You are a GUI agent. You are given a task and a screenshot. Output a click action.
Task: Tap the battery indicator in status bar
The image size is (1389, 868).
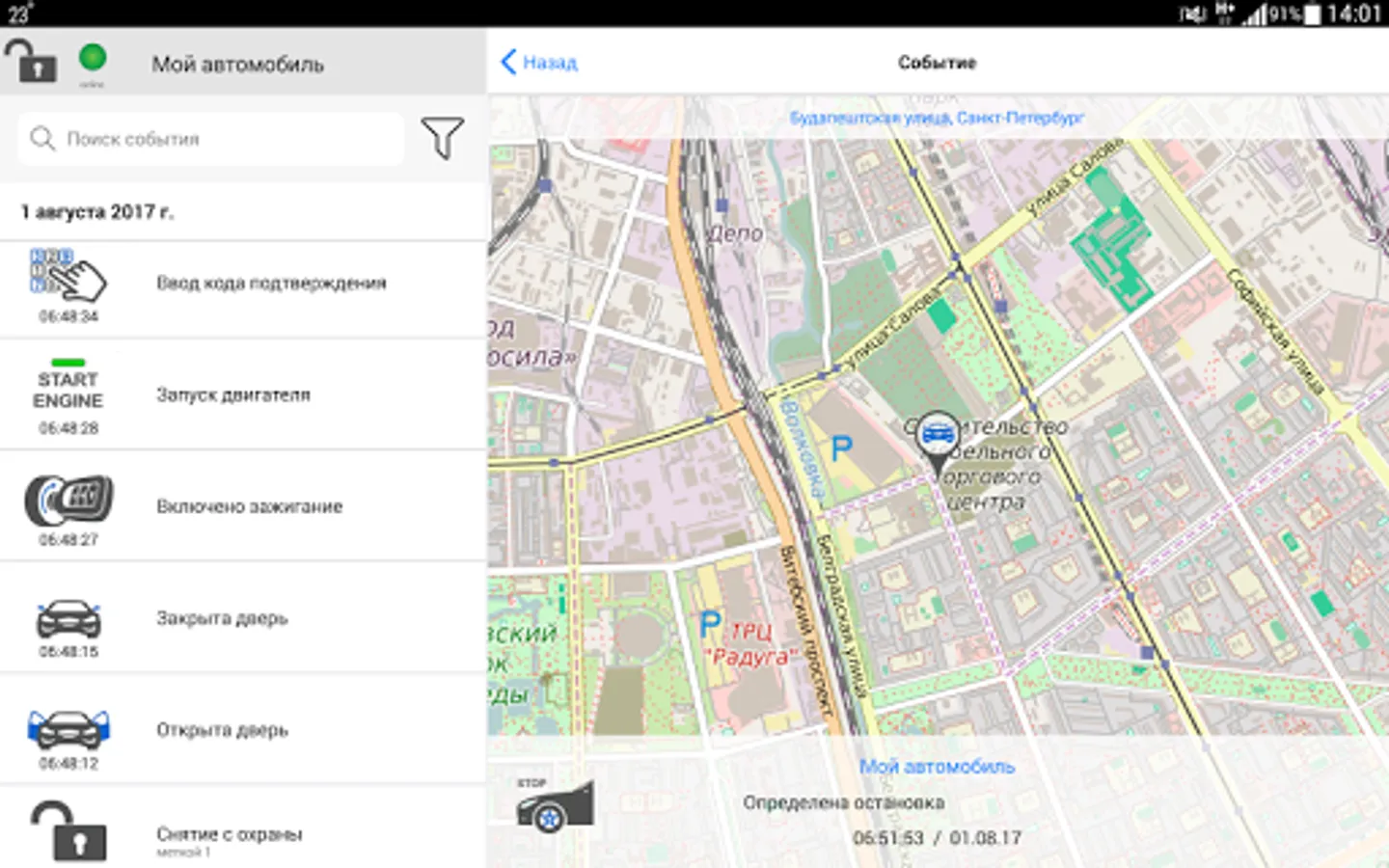[x=1313, y=14]
